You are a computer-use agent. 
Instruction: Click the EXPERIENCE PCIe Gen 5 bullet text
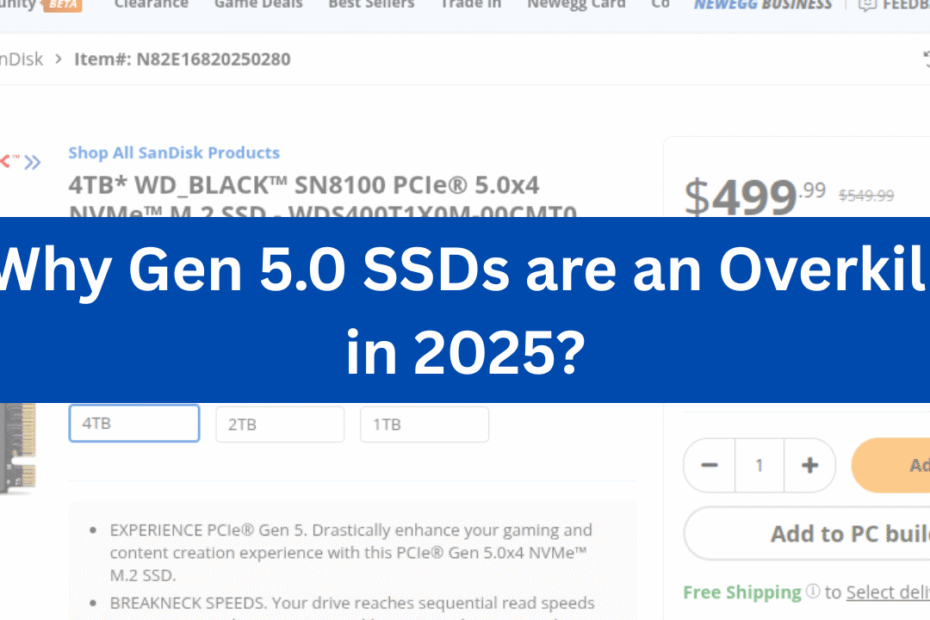pos(351,552)
